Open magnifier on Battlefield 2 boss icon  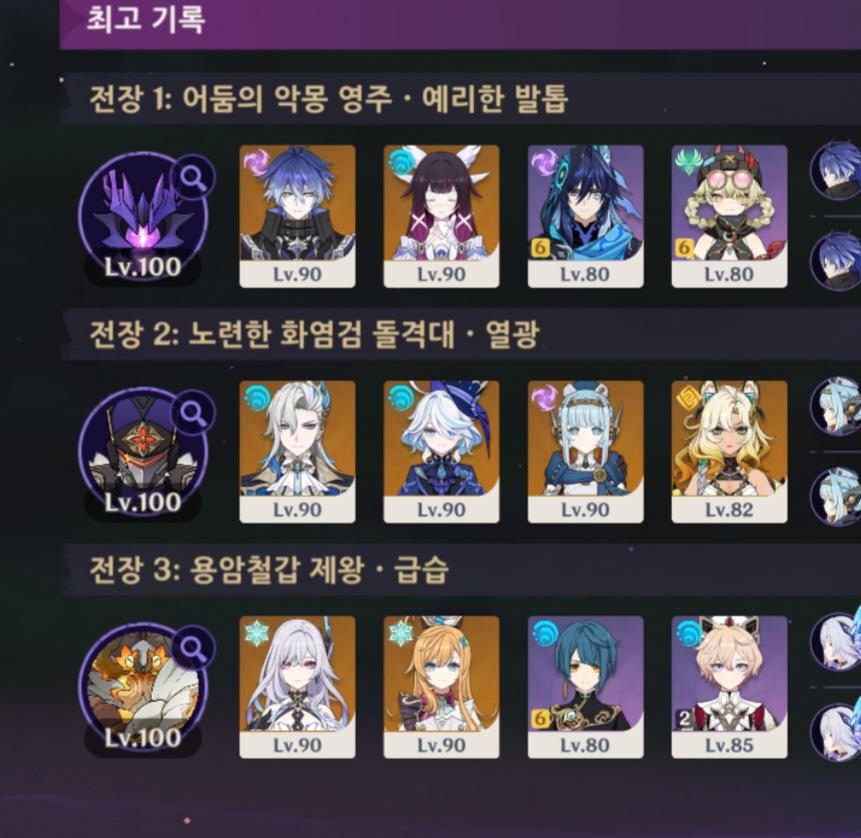click(x=193, y=412)
